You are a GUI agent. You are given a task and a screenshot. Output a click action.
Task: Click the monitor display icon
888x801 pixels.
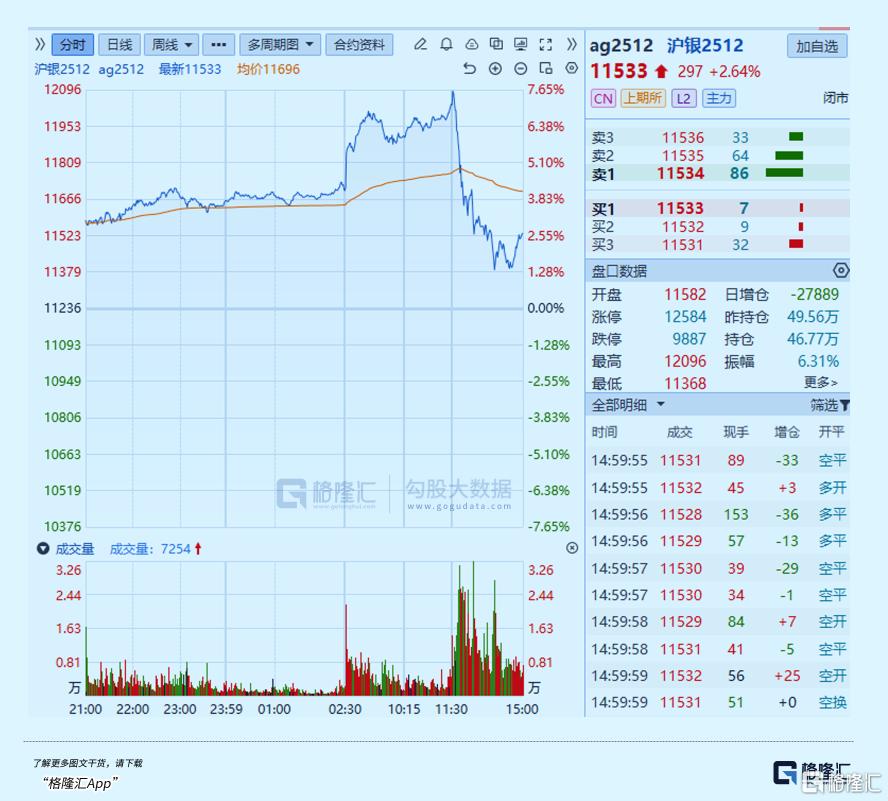(520, 44)
